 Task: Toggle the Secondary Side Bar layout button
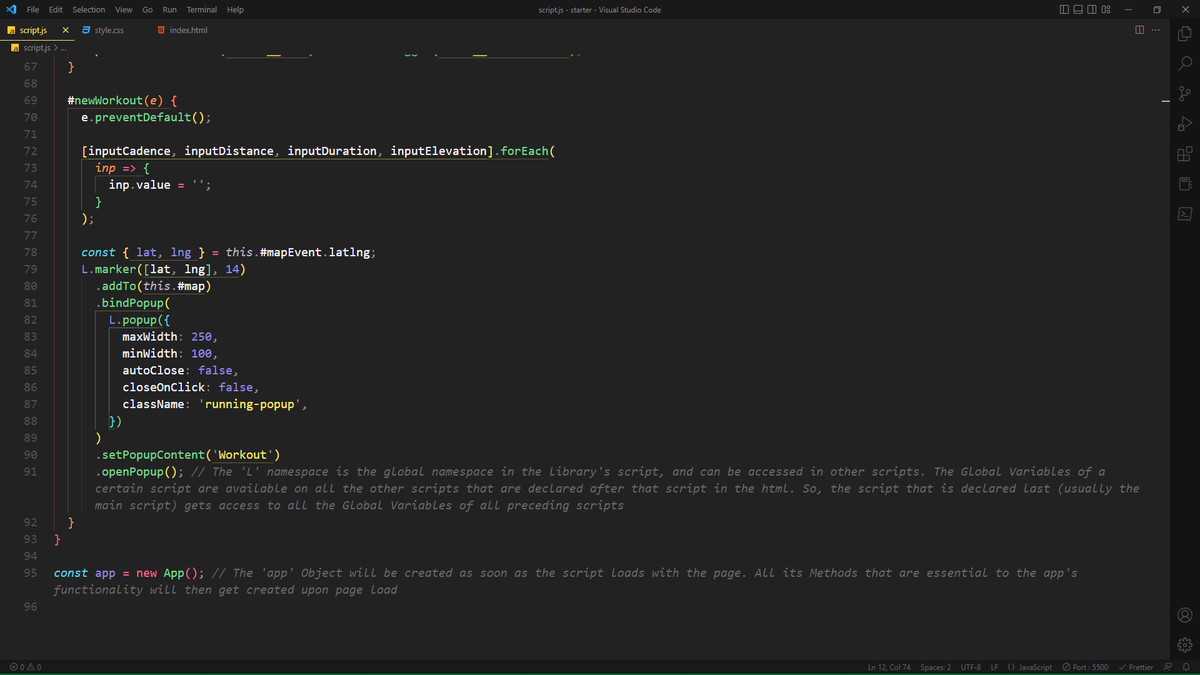[1093, 10]
